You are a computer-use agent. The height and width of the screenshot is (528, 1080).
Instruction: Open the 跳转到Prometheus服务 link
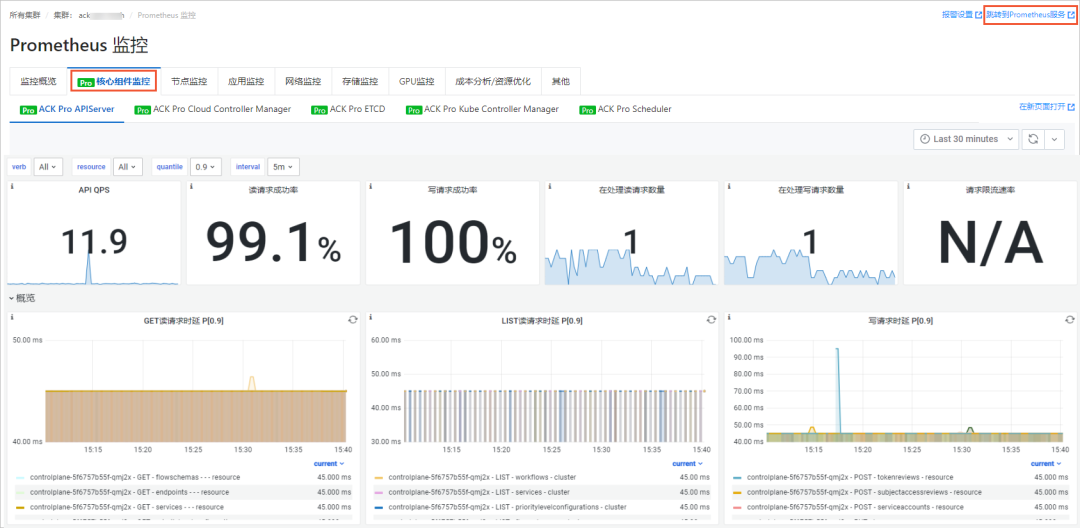1028,15
